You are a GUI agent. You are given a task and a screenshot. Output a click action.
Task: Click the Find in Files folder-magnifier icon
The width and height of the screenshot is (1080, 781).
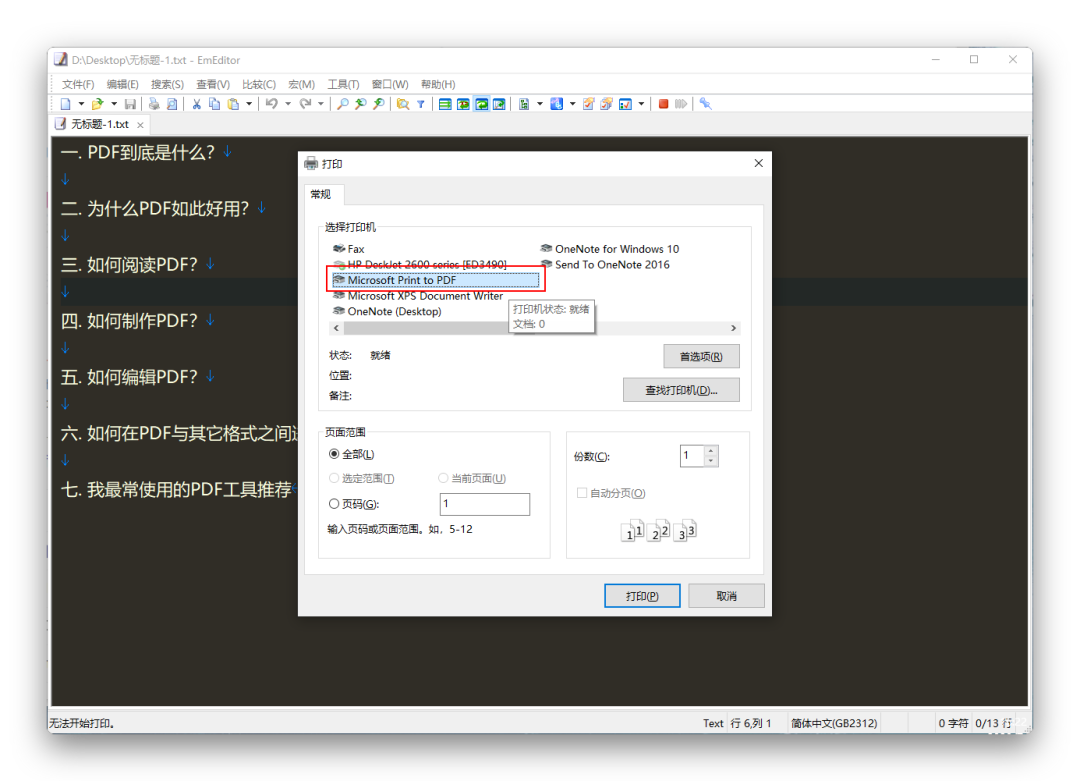click(x=402, y=104)
